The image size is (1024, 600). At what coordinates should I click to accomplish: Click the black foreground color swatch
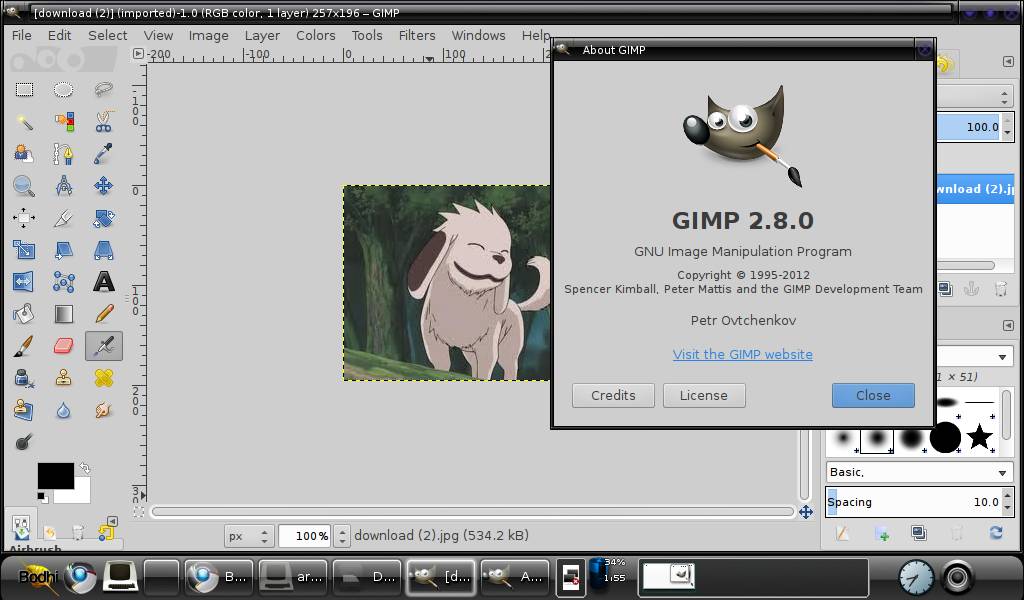[55, 475]
